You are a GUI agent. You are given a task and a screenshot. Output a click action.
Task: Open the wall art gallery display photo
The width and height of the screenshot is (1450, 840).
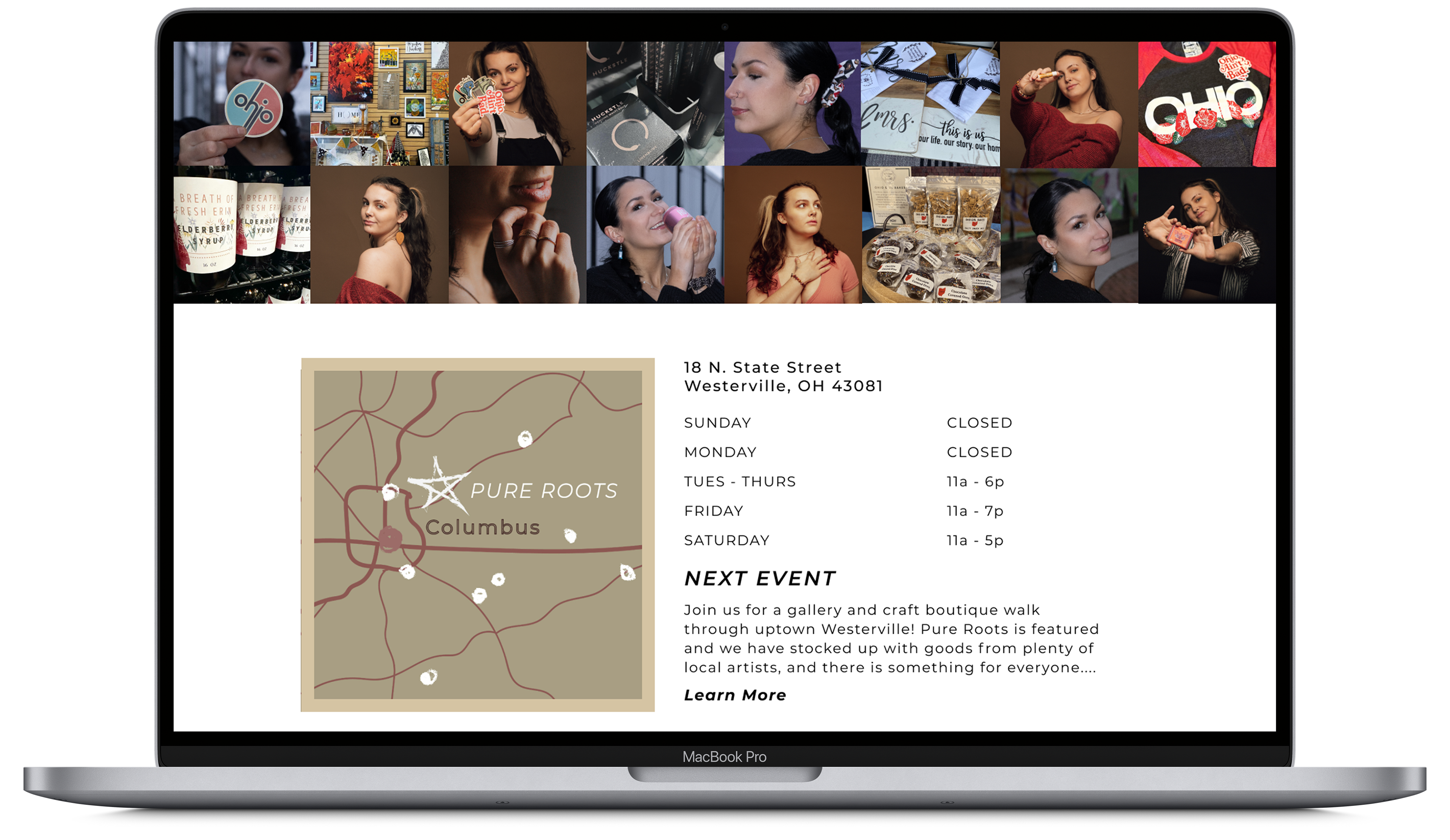pos(379,103)
